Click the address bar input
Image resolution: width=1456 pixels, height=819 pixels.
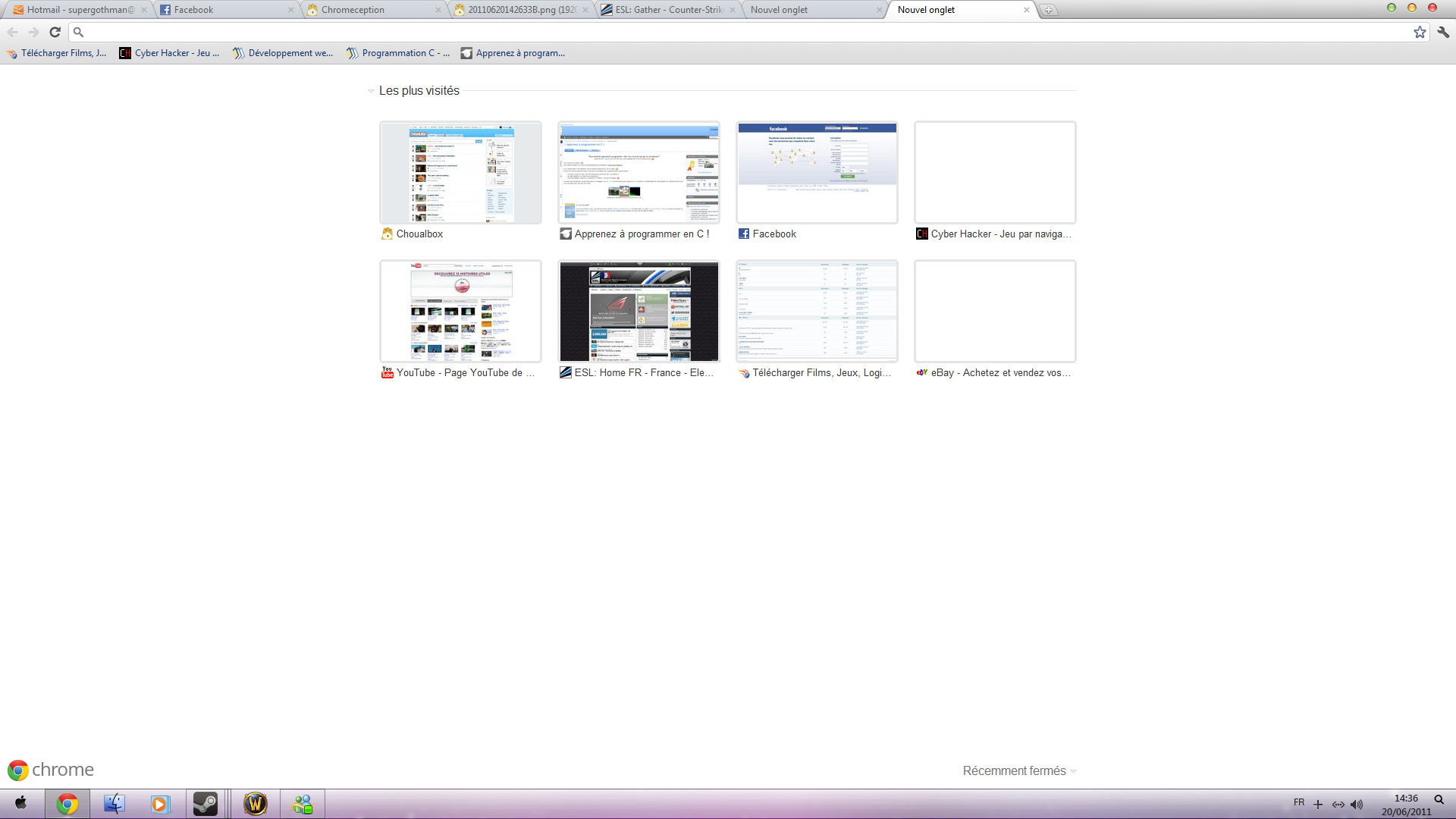pos(743,32)
